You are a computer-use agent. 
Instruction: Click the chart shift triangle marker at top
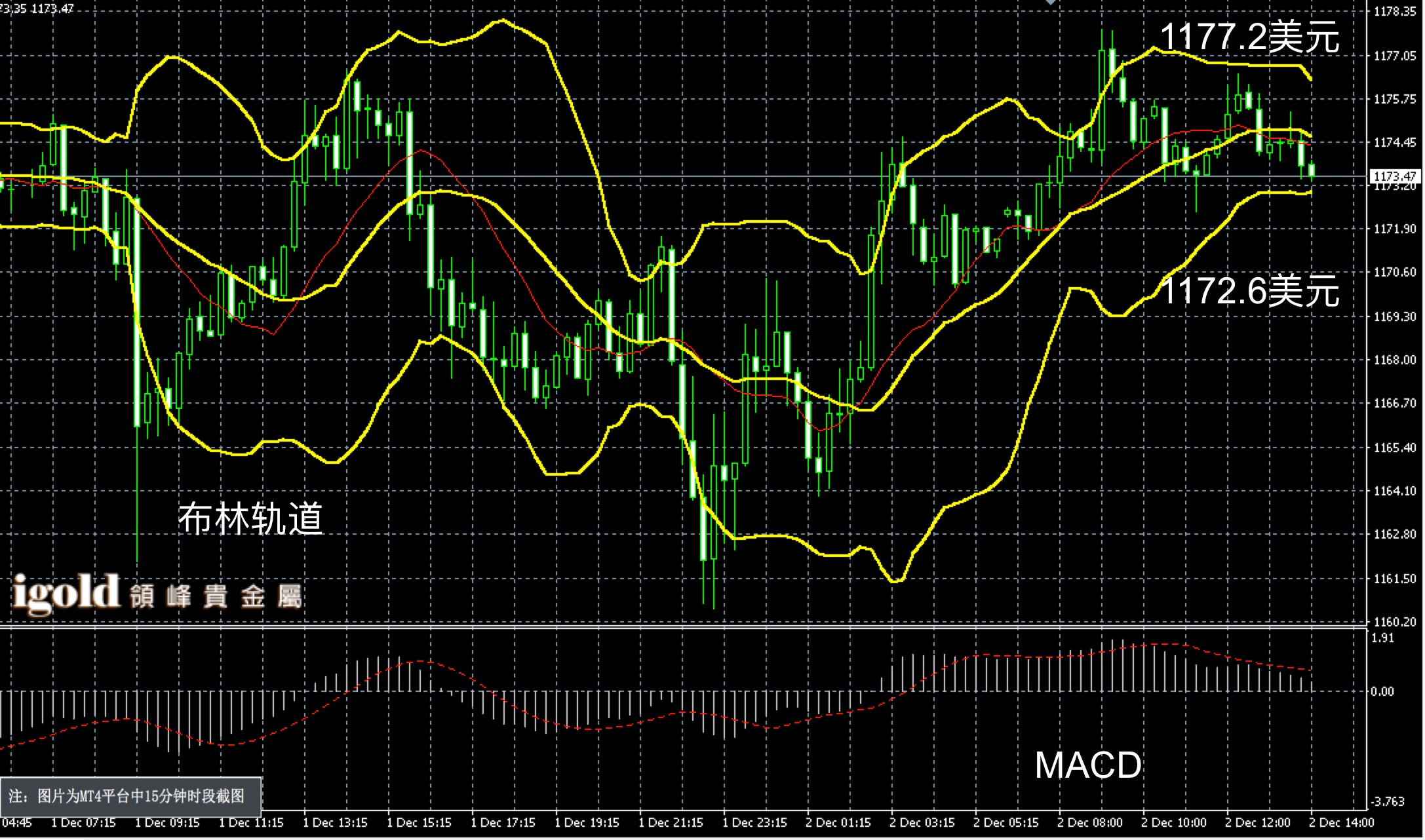click(x=1051, y=3)
